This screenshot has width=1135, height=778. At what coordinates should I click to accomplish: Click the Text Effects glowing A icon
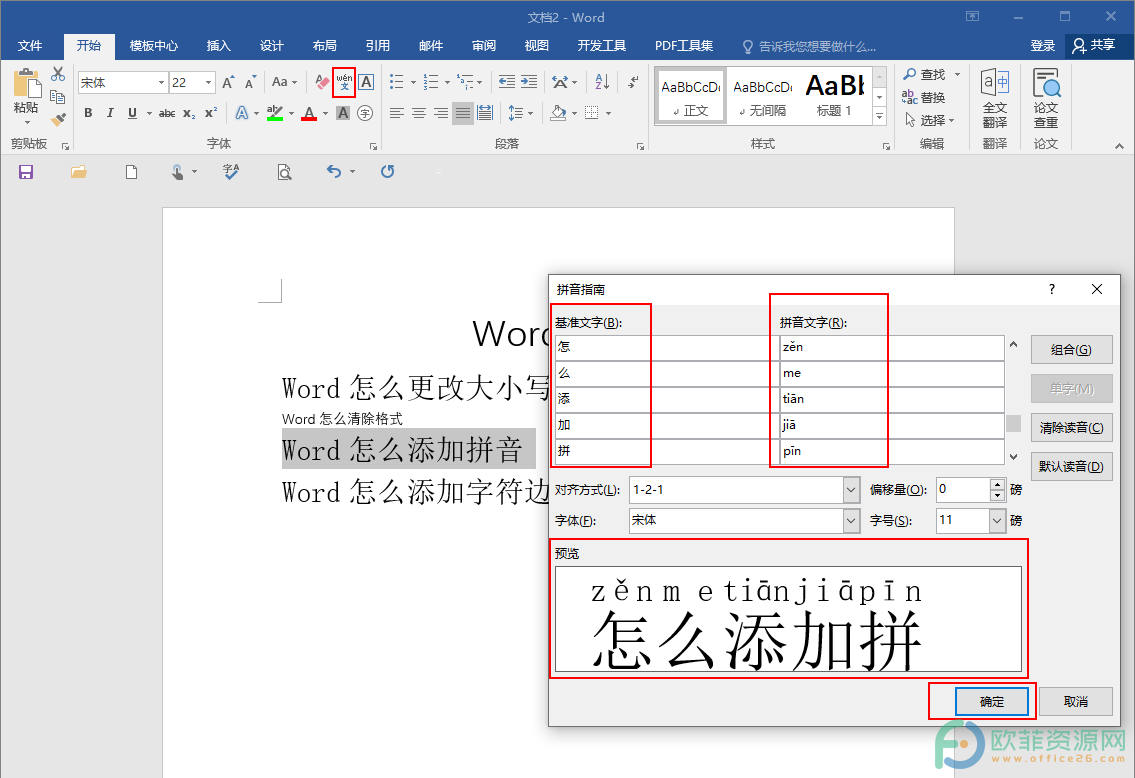[x=242, y=113]
